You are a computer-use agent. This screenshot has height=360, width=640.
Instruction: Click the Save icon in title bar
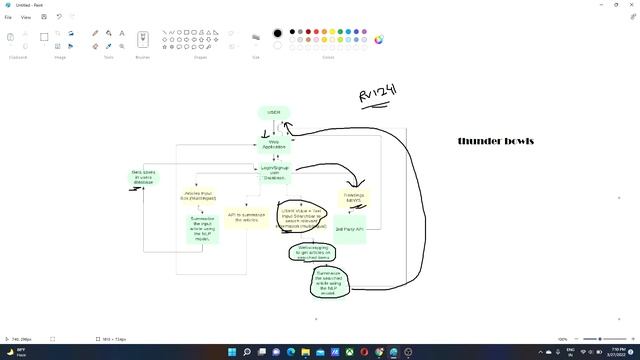44,17
